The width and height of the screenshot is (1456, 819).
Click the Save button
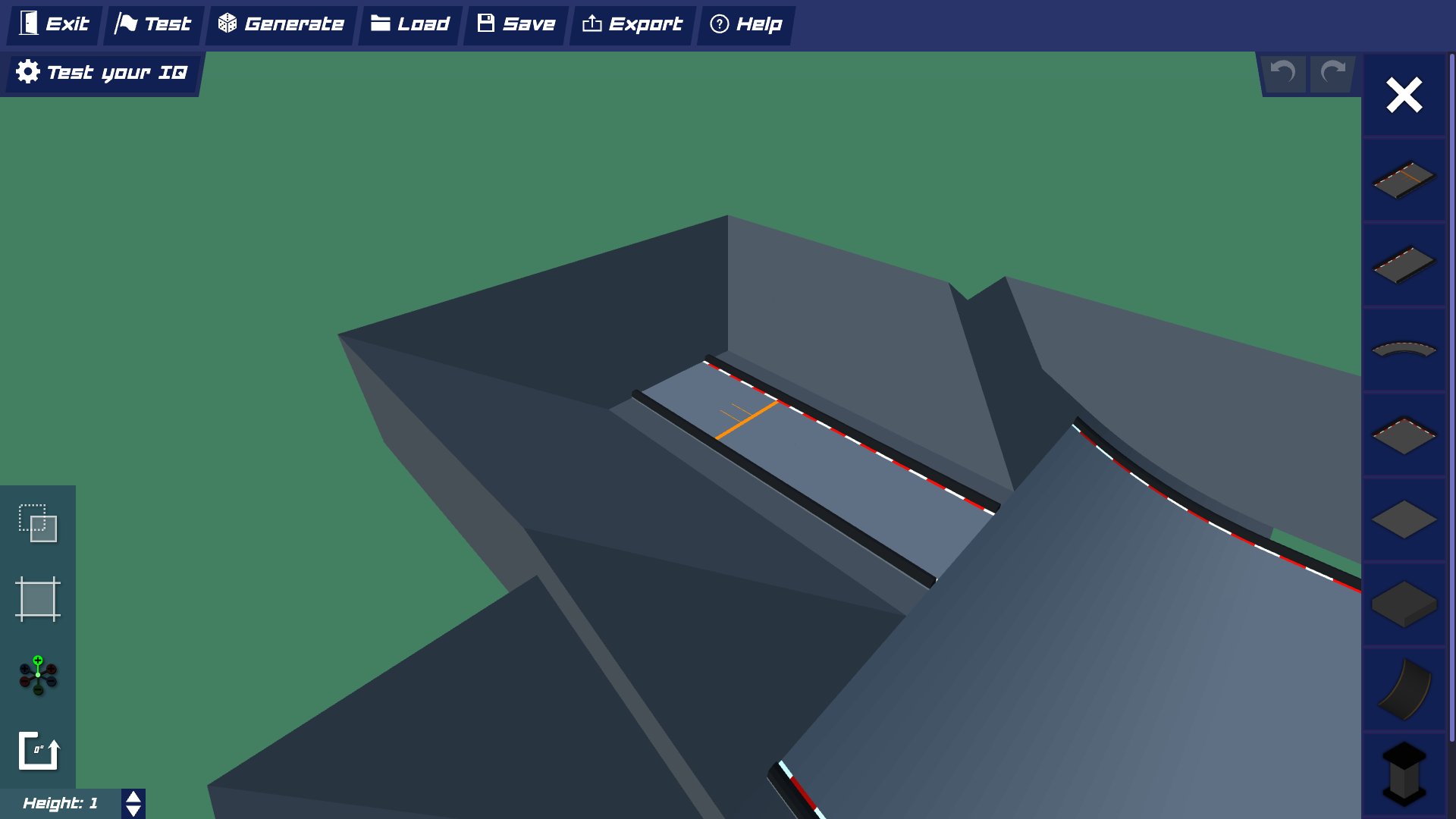click(x=516, y=24)
